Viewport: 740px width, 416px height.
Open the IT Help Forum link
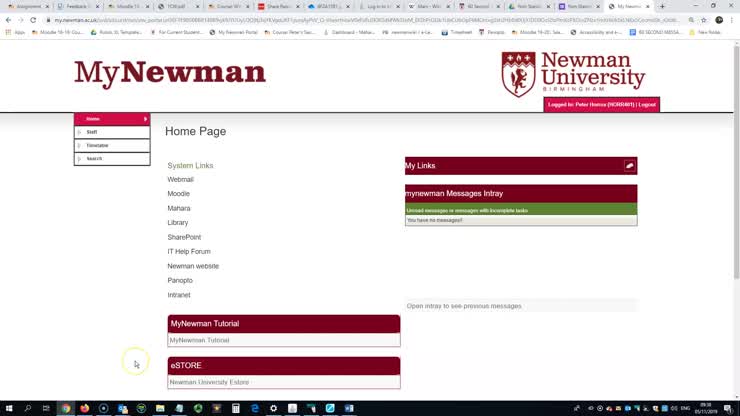189,252
